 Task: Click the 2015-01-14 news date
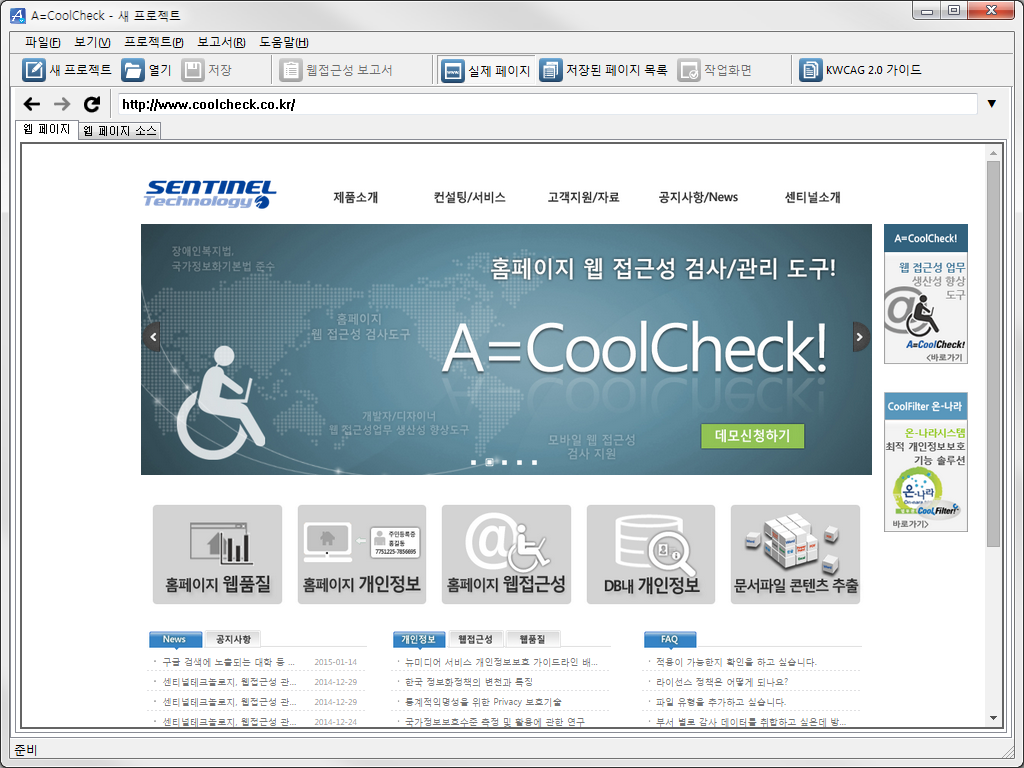336,662
